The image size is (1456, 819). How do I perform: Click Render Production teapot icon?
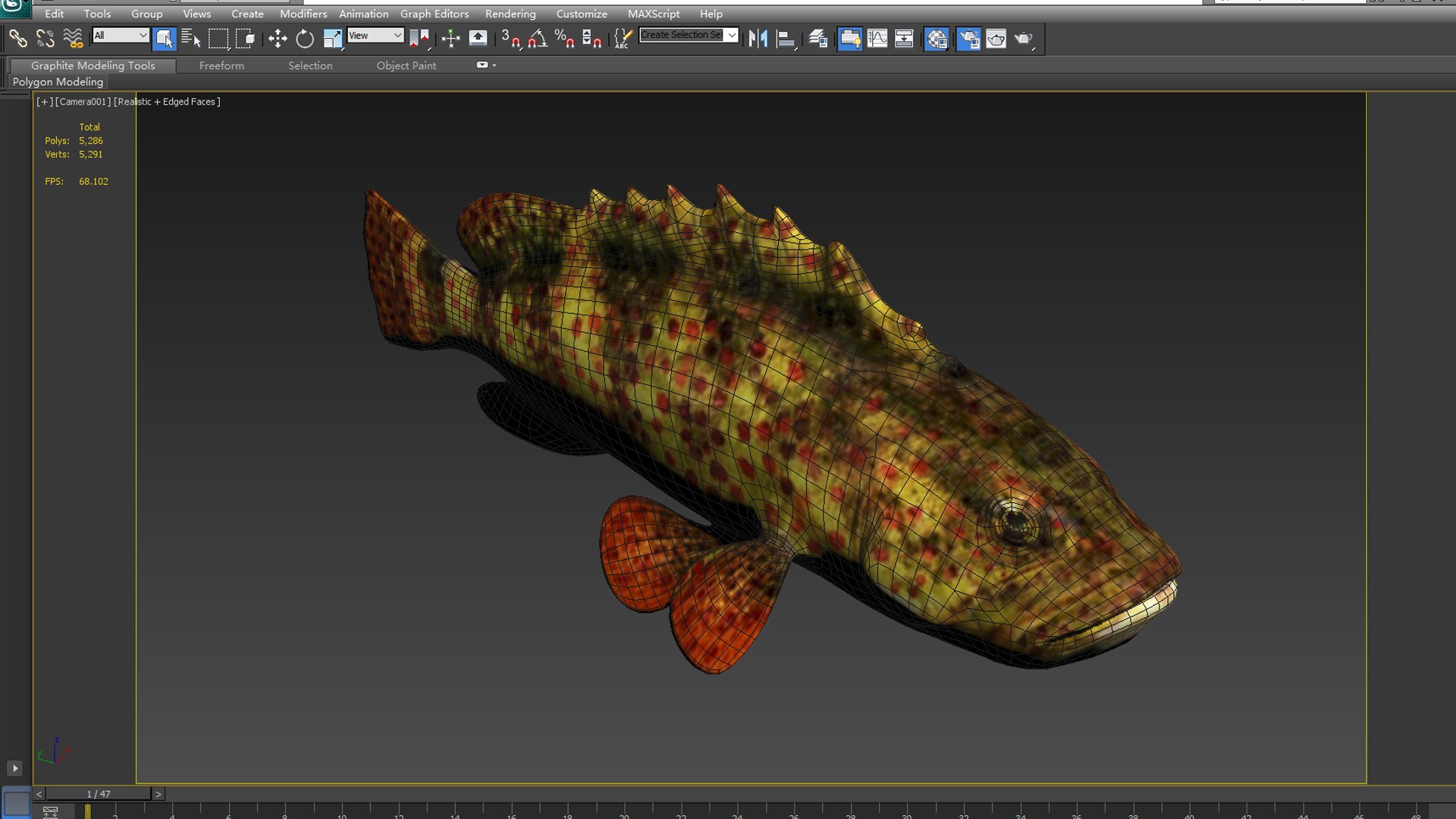point(1024,38)
